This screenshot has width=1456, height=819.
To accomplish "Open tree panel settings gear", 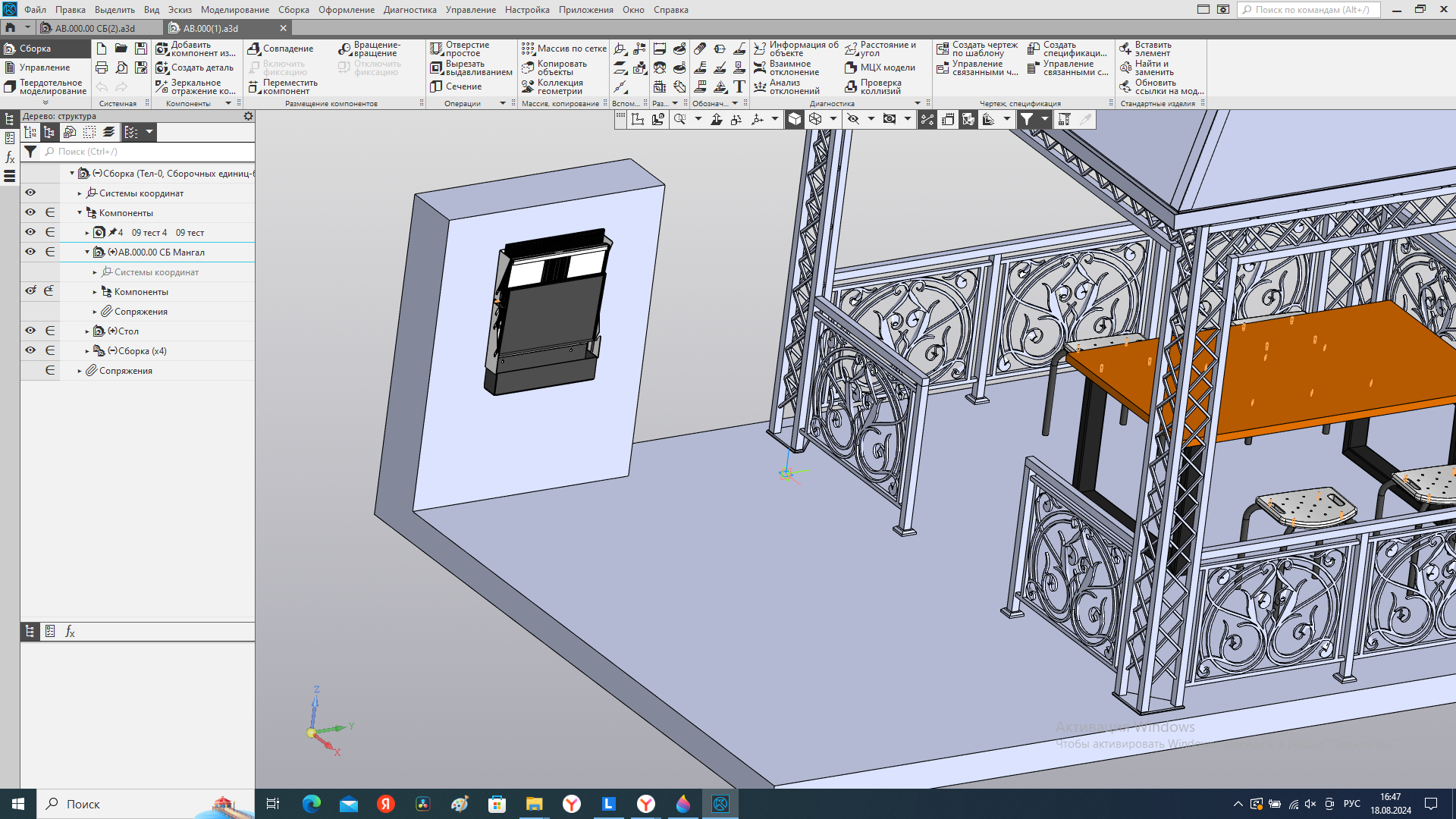I will [x=248, y=116].
